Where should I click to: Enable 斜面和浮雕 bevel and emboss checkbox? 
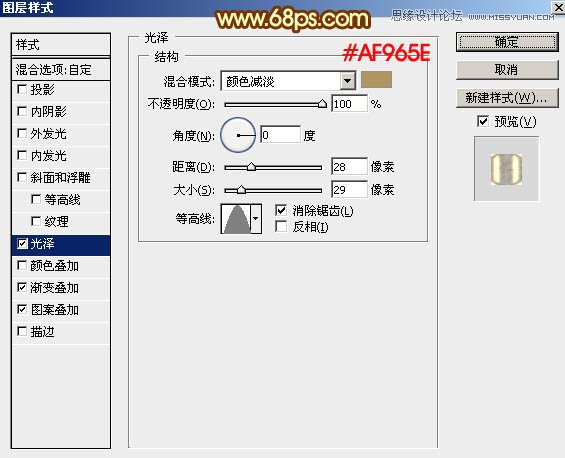[x=22, y=177]
